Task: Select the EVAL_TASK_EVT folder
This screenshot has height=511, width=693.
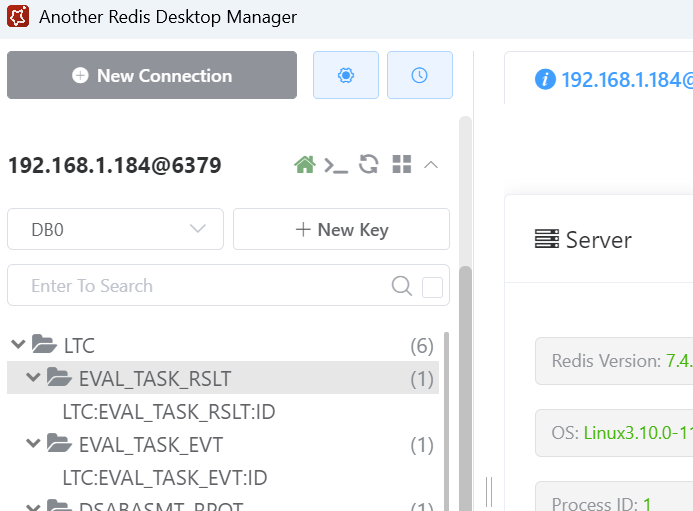Action: [223, 444]
